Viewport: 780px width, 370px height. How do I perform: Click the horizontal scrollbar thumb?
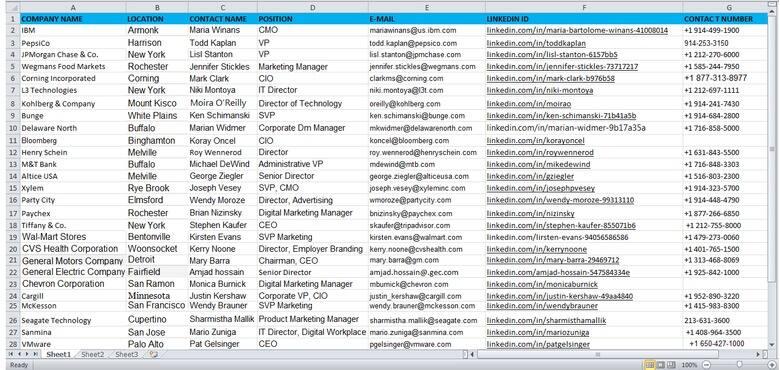click(598, 355)
